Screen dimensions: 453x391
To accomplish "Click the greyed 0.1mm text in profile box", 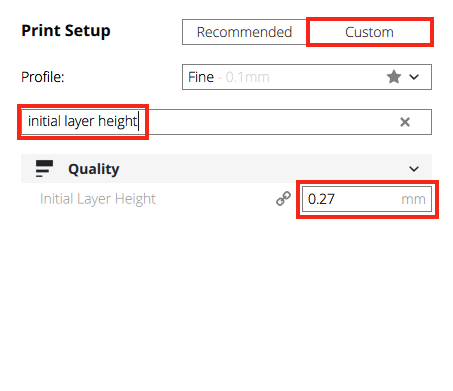I will tap(247, 77).
